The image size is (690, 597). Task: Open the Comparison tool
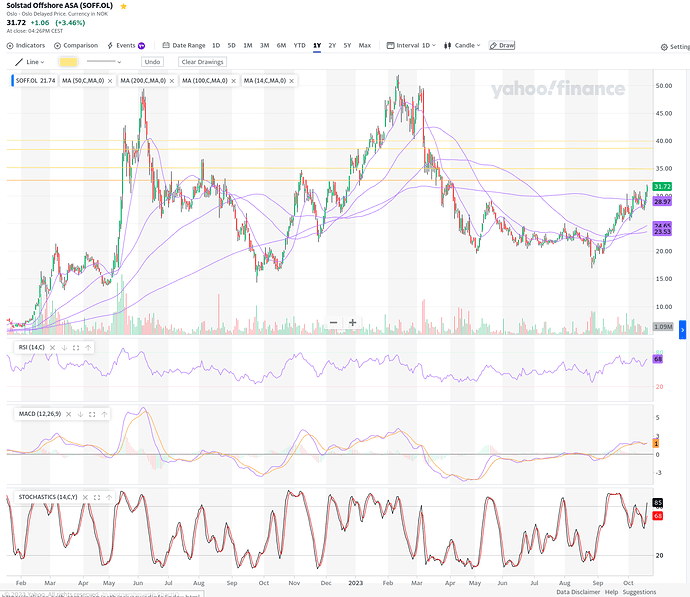coord(76,45)
